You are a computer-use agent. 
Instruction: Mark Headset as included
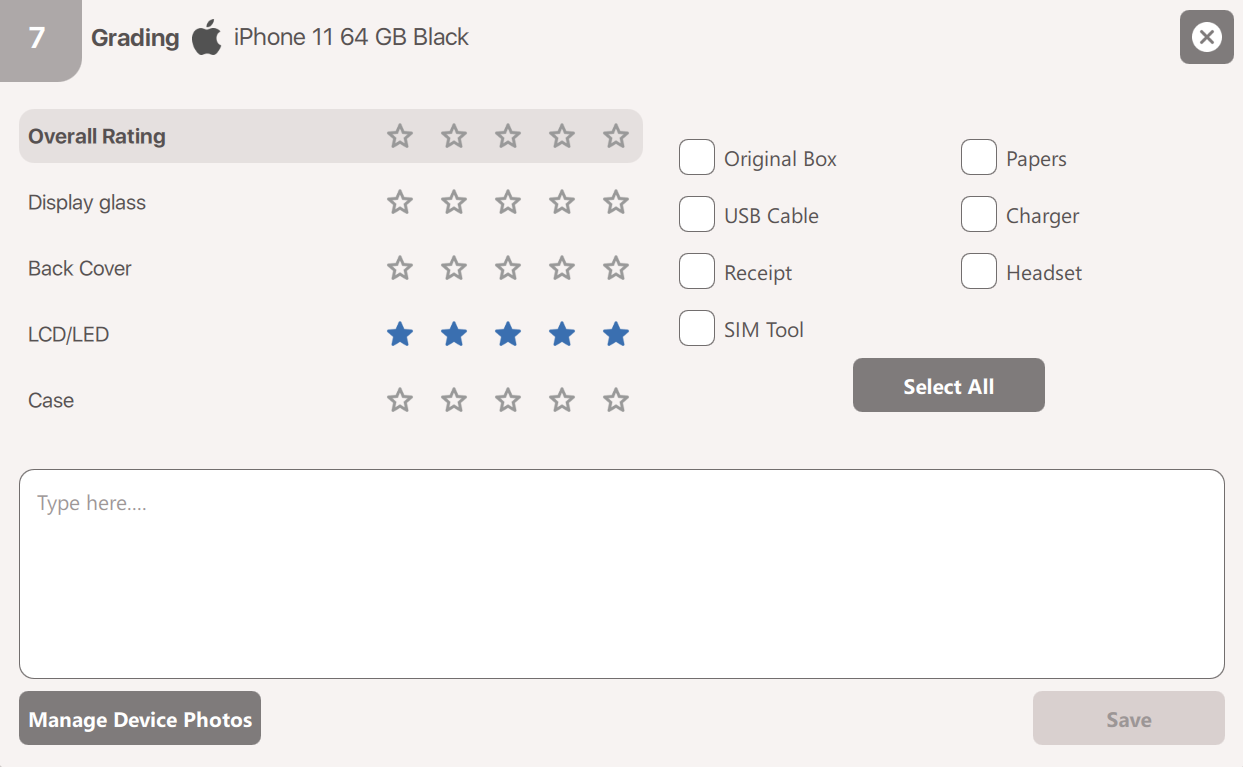tap(979, 272)
